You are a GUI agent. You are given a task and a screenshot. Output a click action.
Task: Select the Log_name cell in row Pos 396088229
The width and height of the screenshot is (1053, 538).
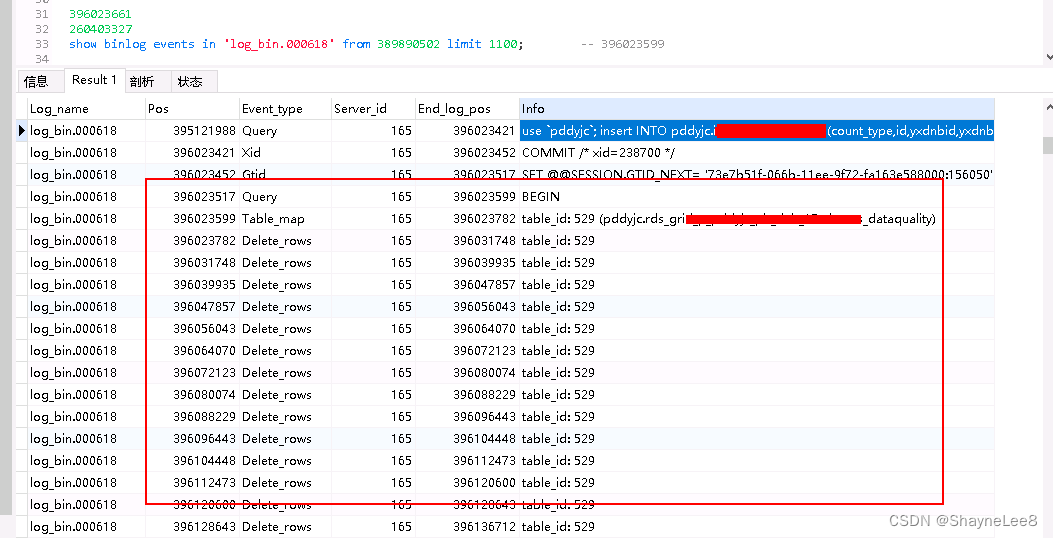coord(86,416)
